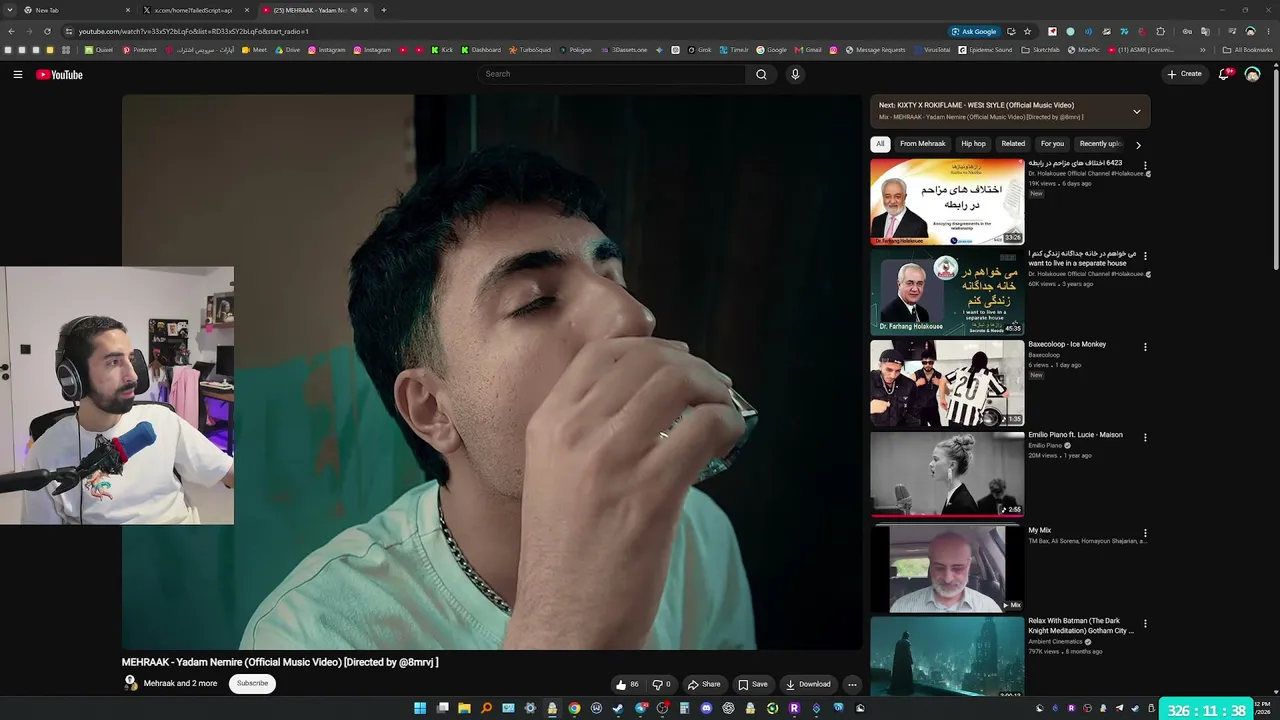
Task: Mute audio on the MEHRAAK tab
Action: [x=354, y=10]
